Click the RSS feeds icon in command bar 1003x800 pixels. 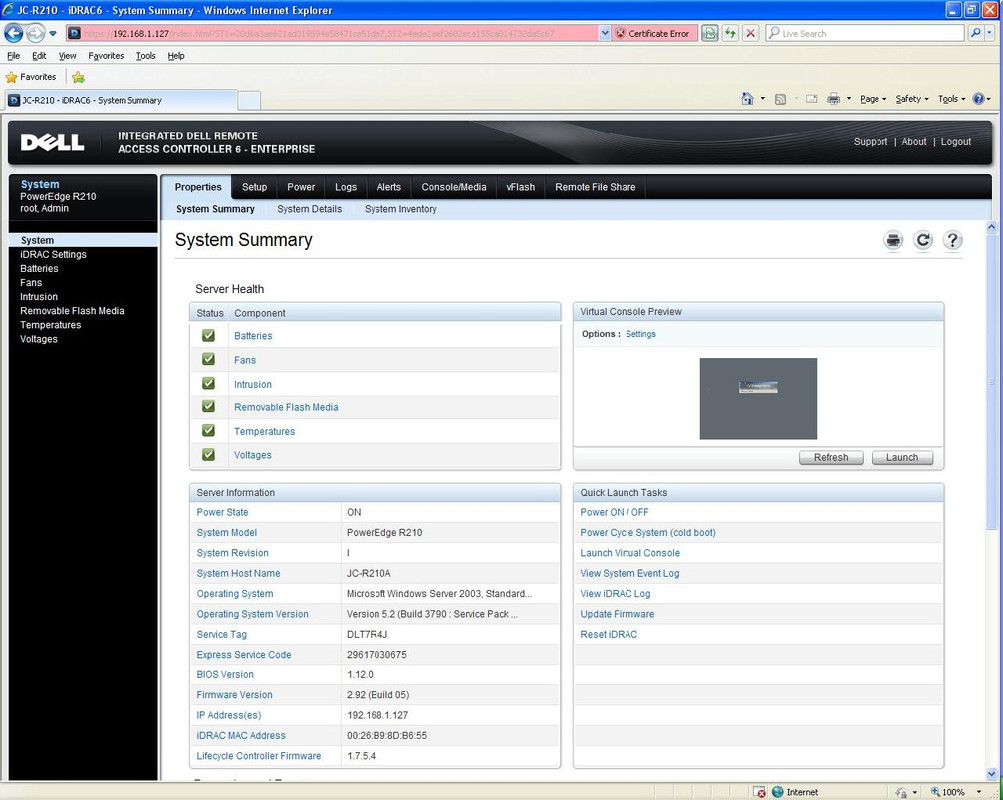click(780, 99)
